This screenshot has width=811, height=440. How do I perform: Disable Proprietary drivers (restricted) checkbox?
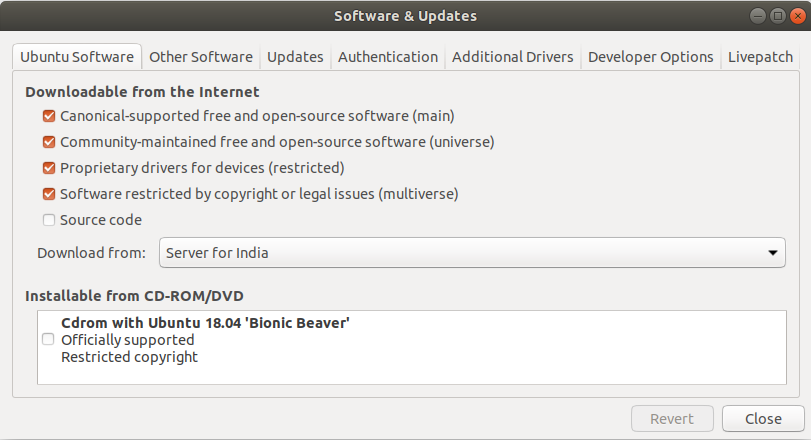click(x=49, y=168)
